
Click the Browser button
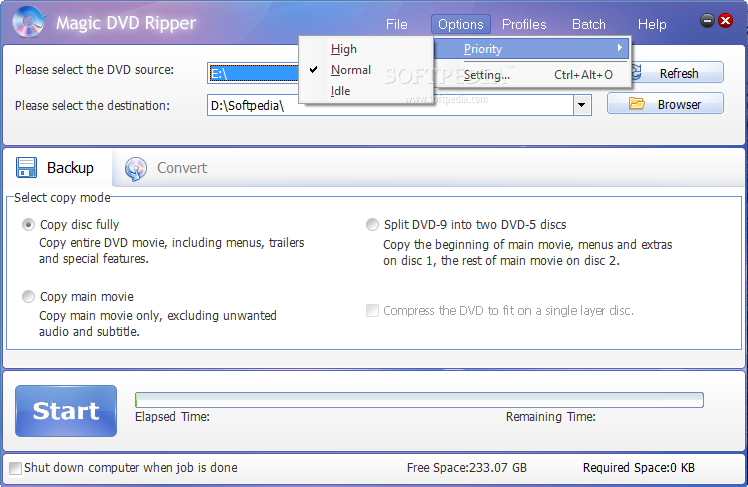[x=665, y=104]
